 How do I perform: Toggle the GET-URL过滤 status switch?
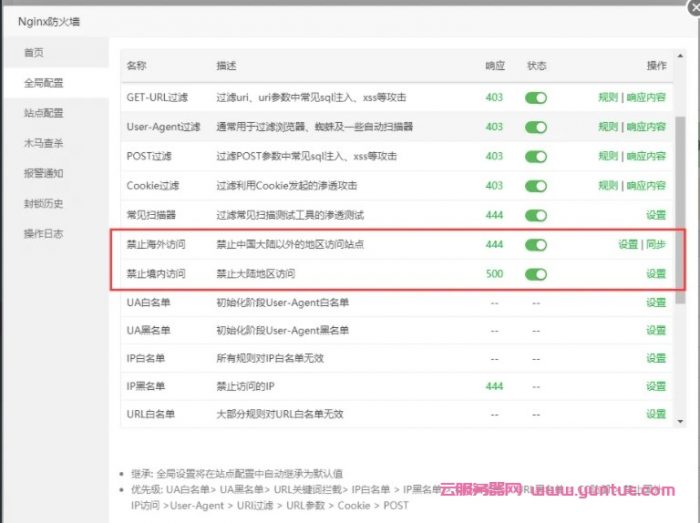[537, 98]
